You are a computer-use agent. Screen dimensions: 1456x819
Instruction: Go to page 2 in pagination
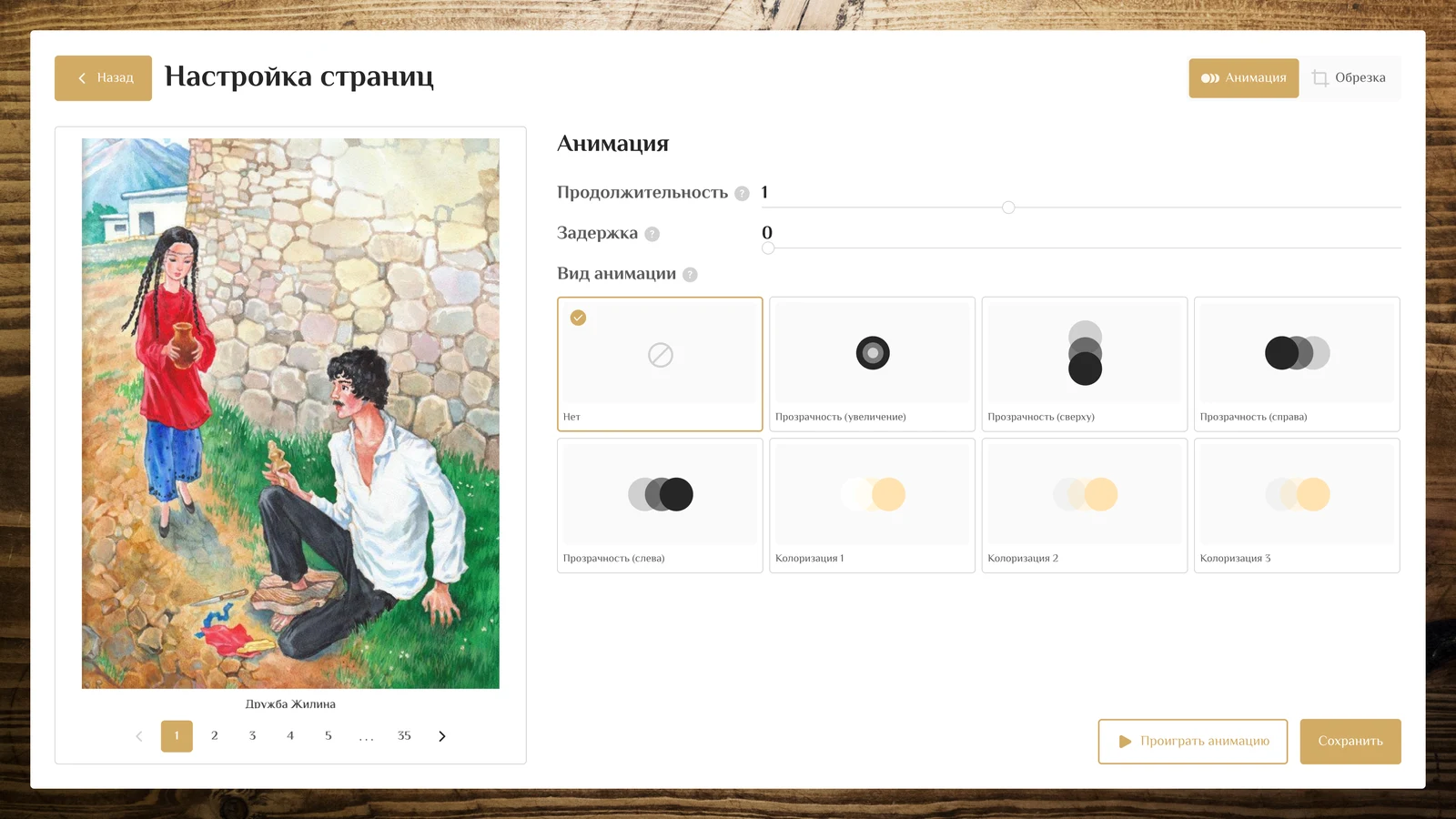click(x=215, y=736)
